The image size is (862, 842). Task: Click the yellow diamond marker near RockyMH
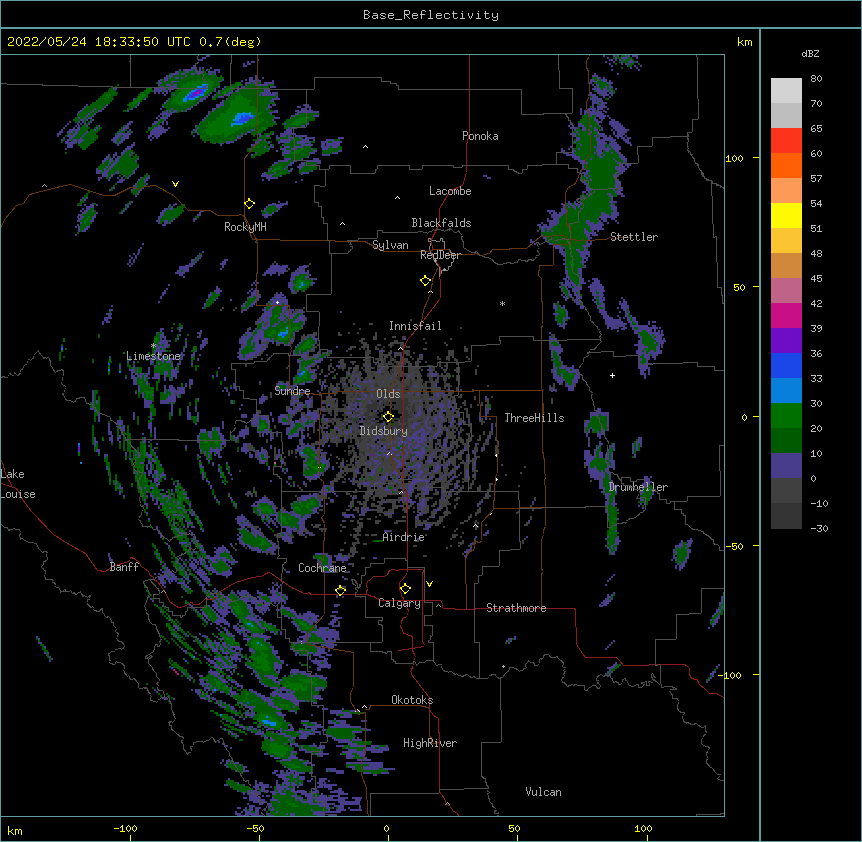coord(249,204)
